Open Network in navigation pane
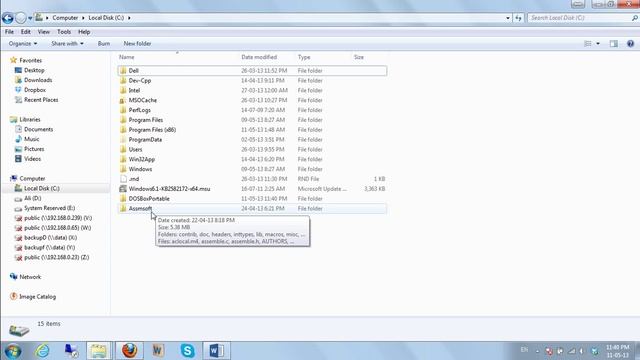Image resolution: width=640 pixels, height=360 pixels. pyautogui.click(x=30, y=277)
